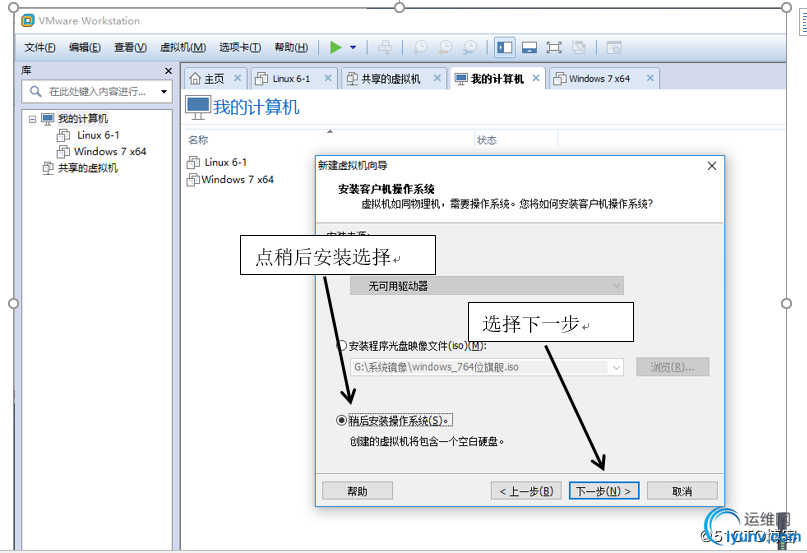This screenshot has height=553, width=807.
Task: Toggle the show library sidebar icon
Action: pos(504,47)
